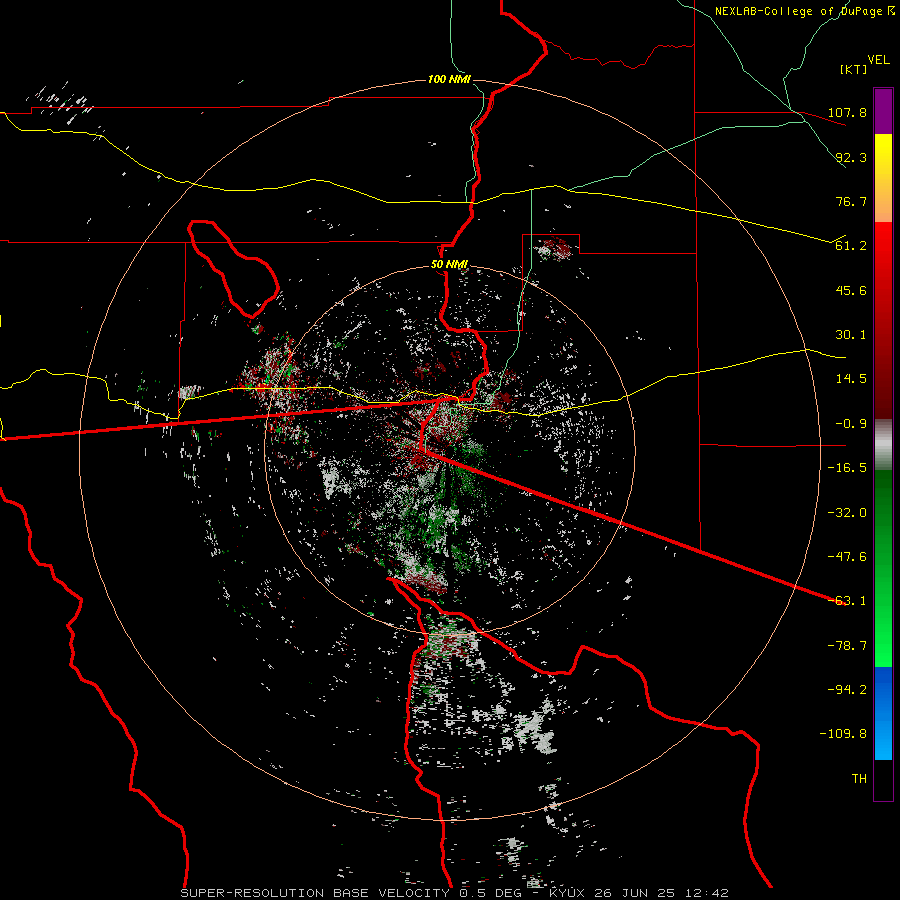Click the 50 NMI range ring label
Screen dimensions: 900x900
(x=449, y=265)
